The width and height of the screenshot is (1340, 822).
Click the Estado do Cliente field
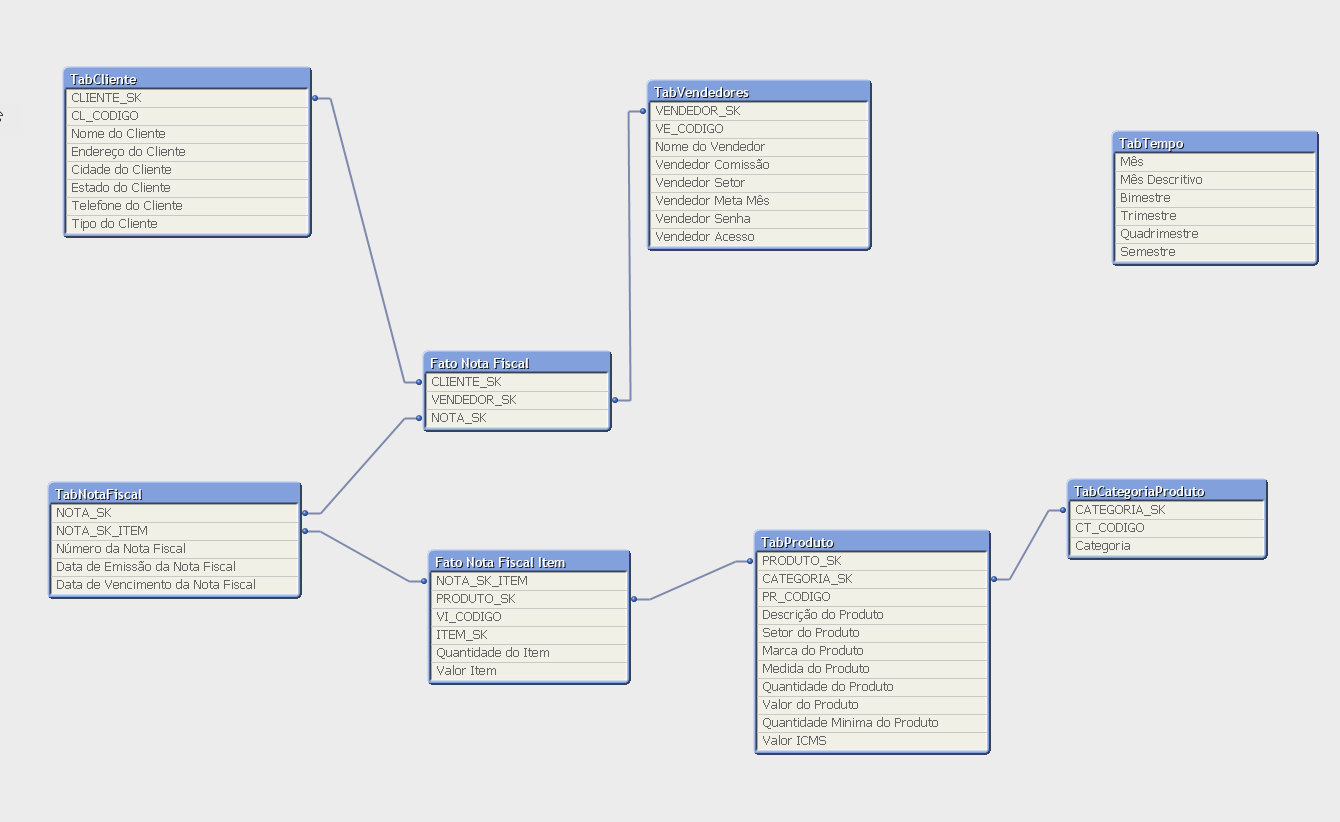187,188
